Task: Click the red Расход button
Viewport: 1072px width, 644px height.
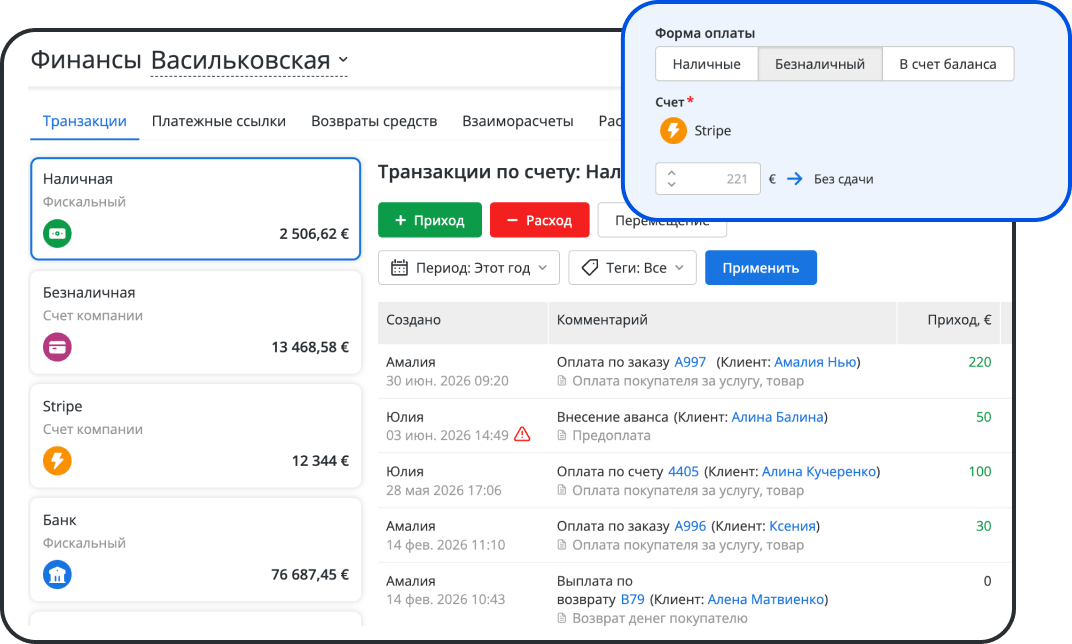Action: point(539,220)
